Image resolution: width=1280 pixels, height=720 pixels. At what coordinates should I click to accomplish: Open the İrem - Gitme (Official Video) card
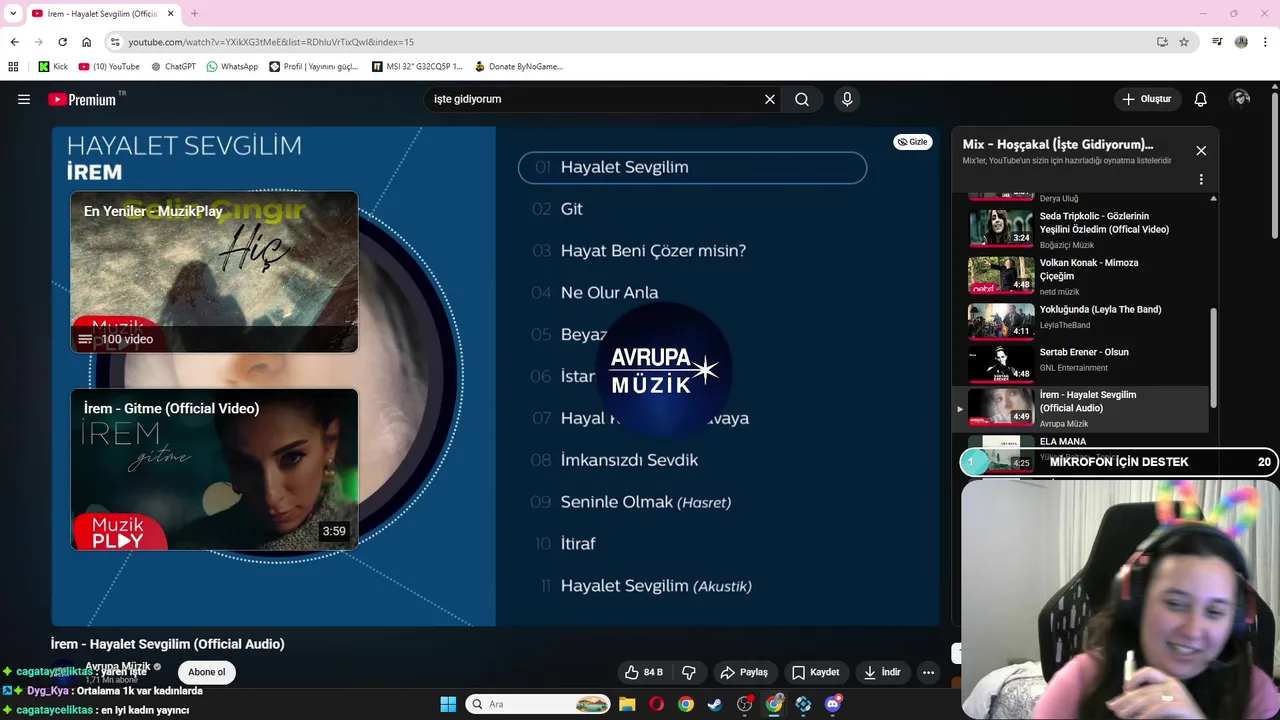click(x=214, y=470)
